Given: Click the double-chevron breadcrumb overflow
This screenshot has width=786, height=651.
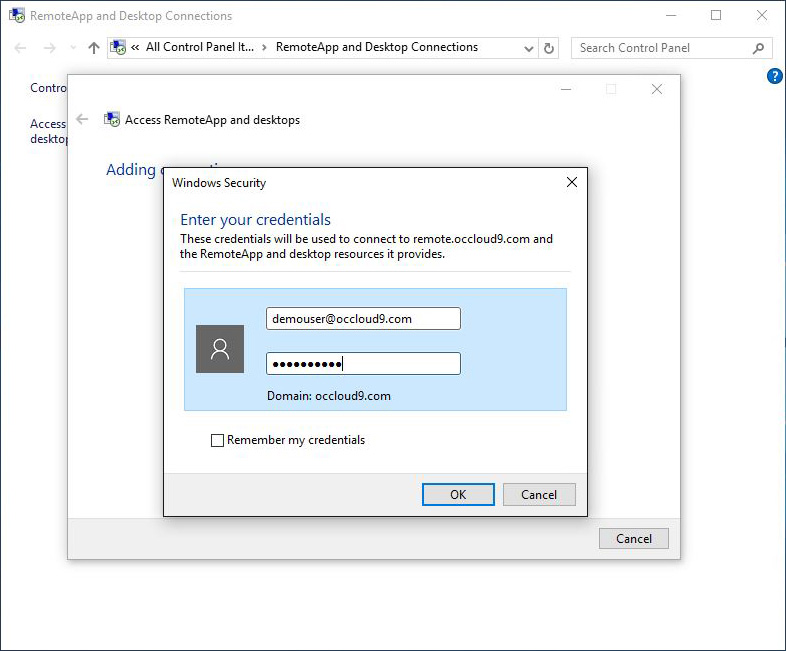Looking at the screenshot, I should point(135,48).
